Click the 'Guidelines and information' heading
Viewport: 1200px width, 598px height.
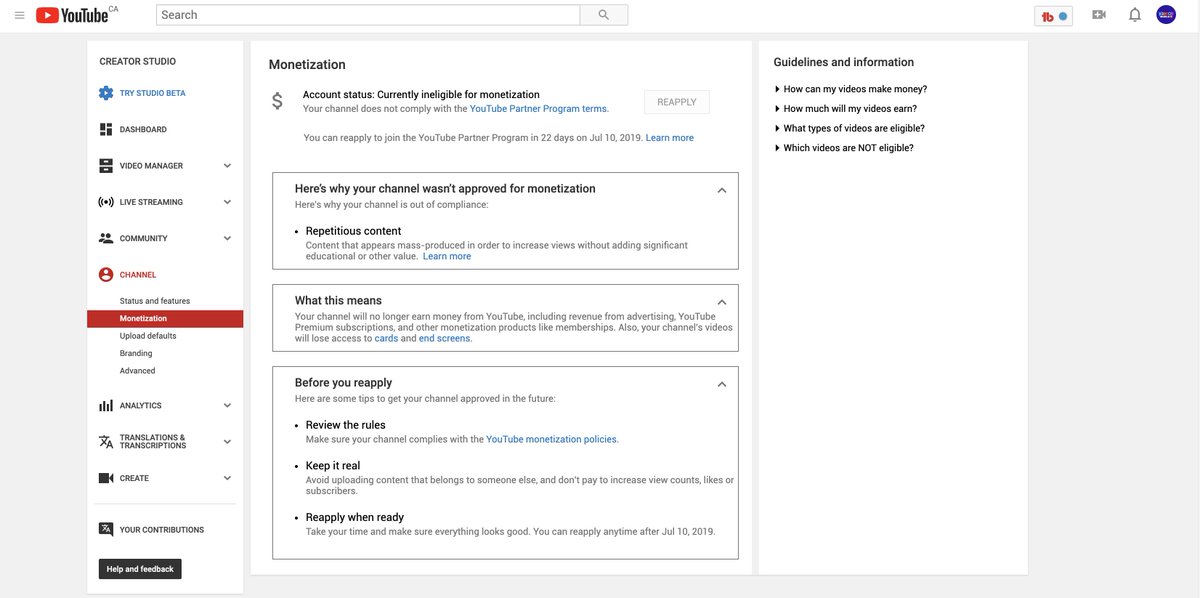(844, 62)
